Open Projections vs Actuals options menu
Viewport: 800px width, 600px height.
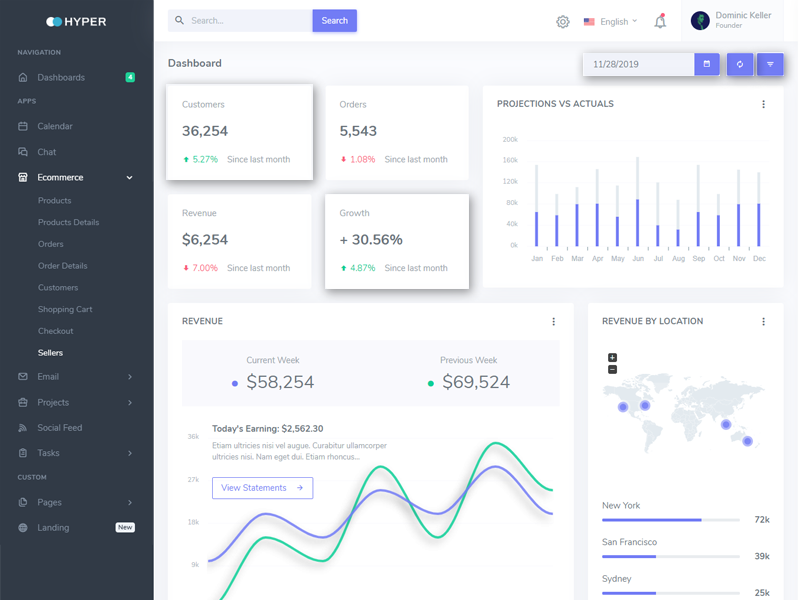pyautogui.click(x=764, y=104)
